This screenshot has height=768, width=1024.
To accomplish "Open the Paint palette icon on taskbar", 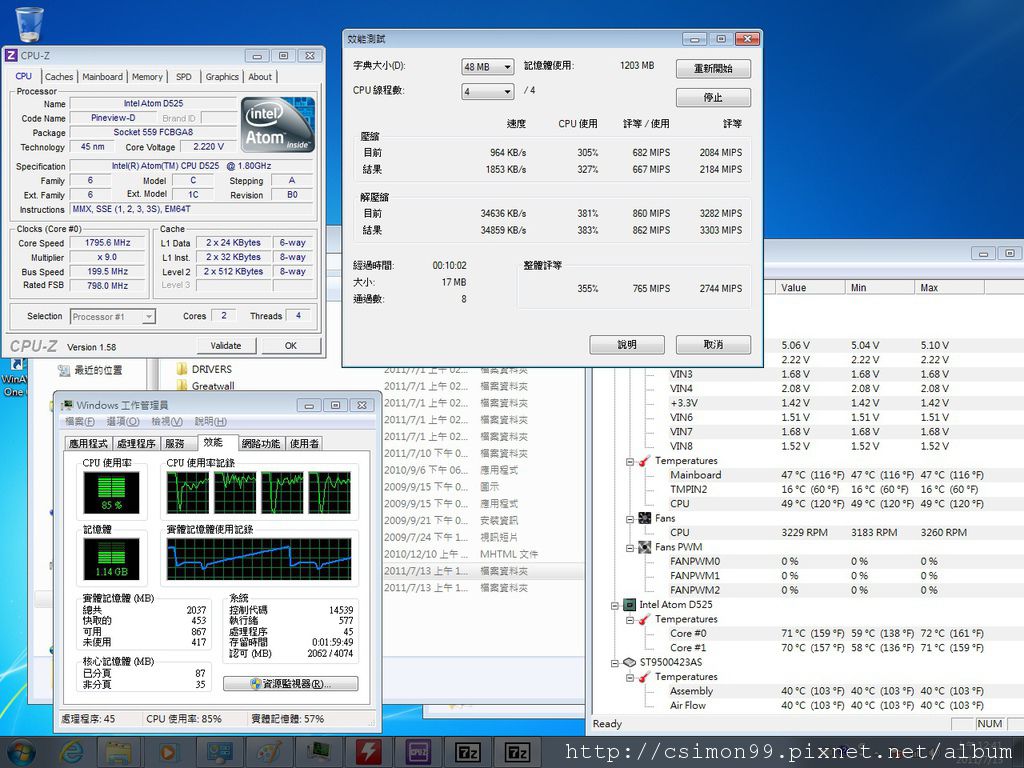I will pyautogui.click(x=268, y=752).
